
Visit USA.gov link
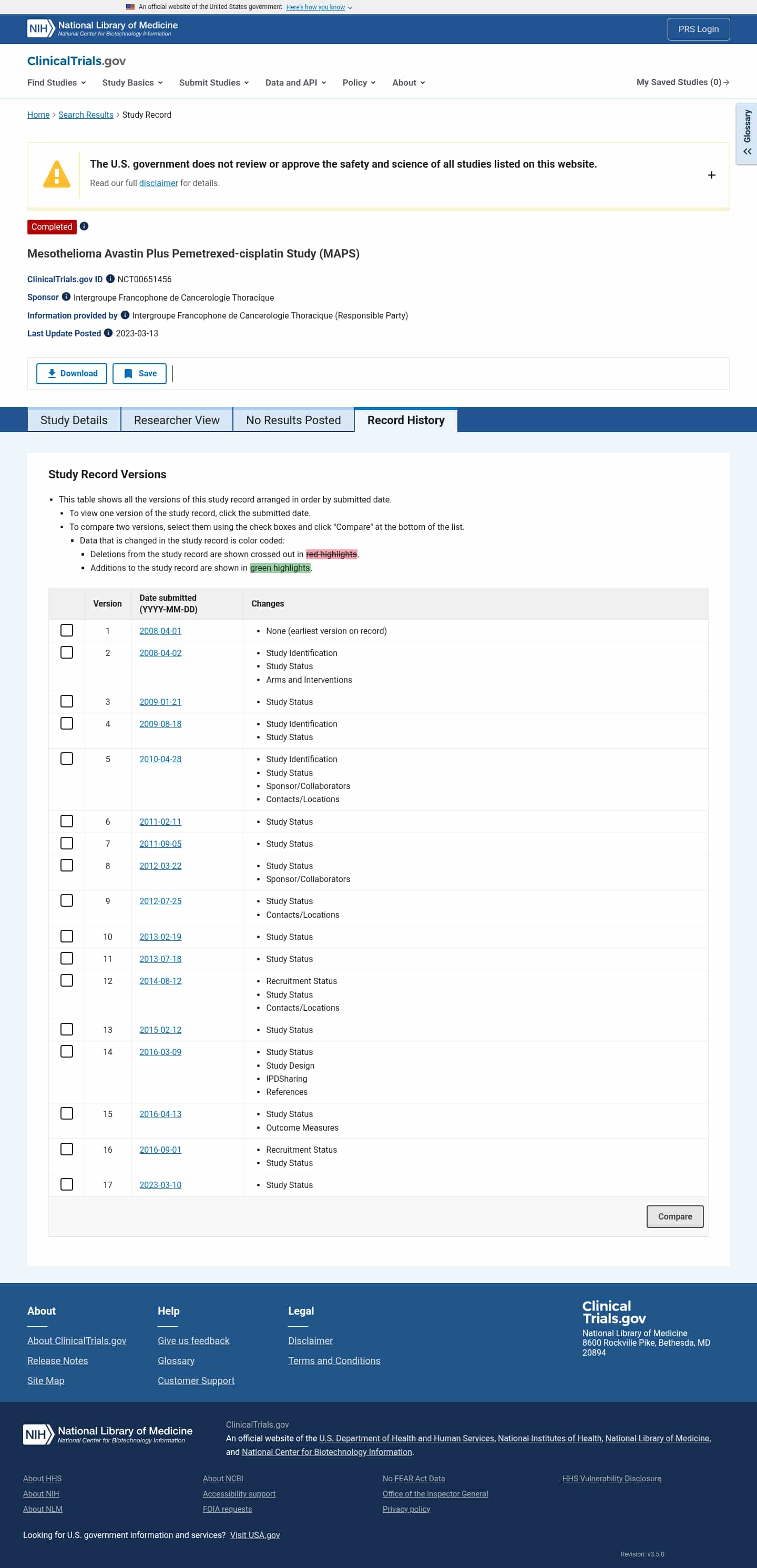click(x=255, y=1535)
